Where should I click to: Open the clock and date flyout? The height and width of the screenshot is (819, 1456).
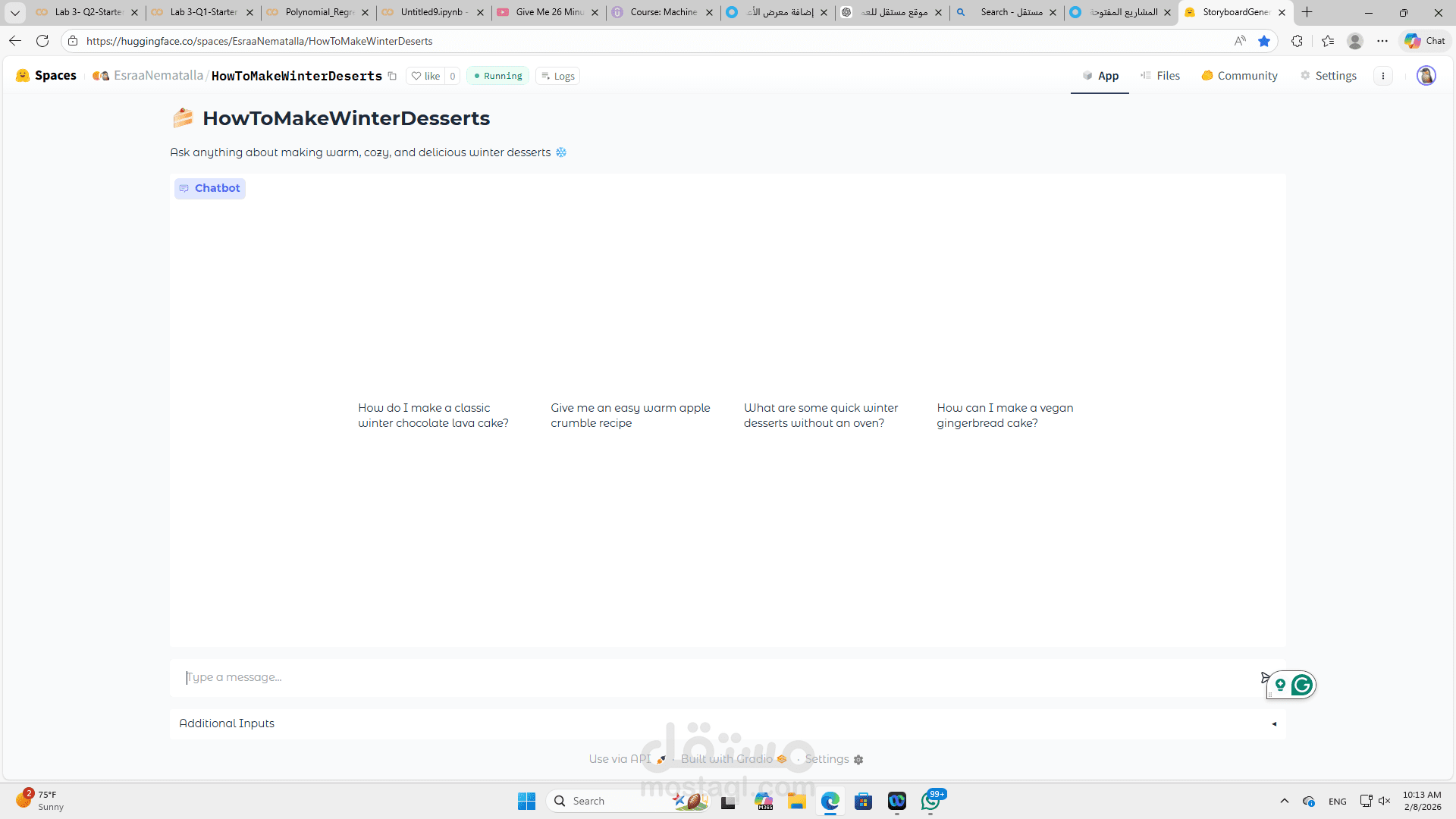pyautogui.click(x=1422, y=801)
